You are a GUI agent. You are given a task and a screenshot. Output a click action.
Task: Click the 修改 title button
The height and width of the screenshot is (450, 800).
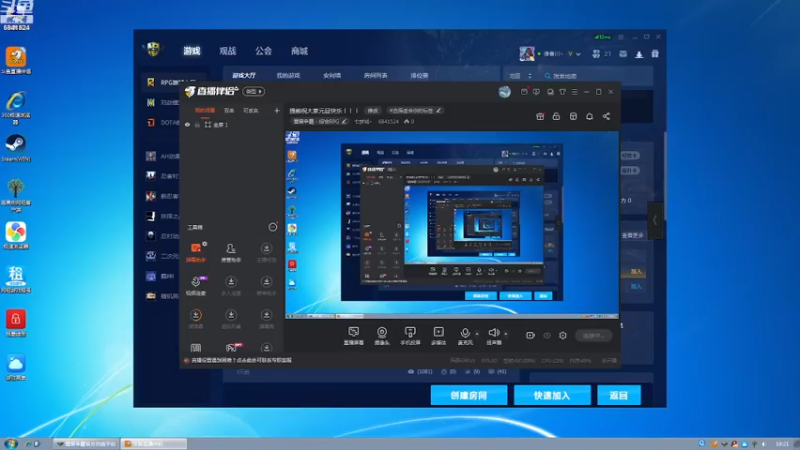(x=373, y=110)
